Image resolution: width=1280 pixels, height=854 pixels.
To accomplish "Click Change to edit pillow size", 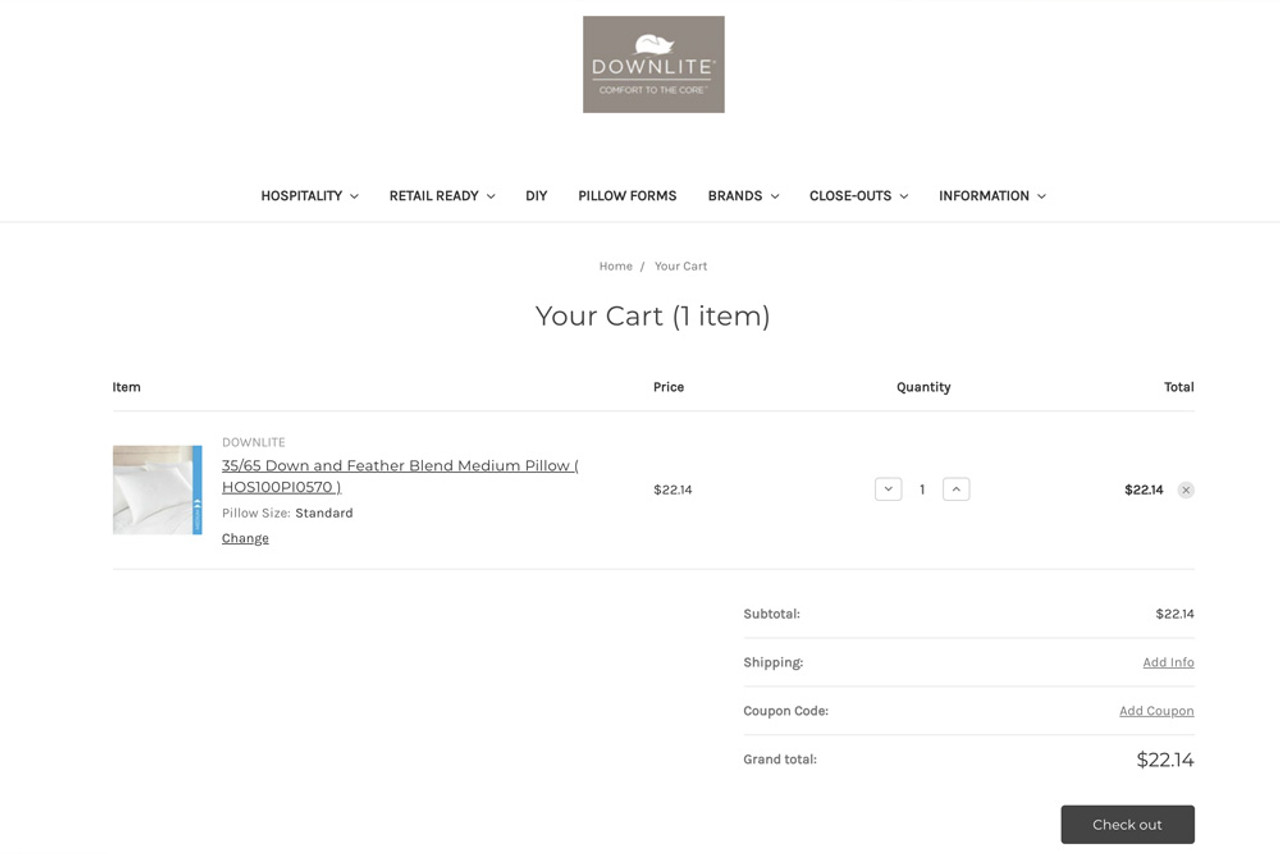I will coord(245,538).
